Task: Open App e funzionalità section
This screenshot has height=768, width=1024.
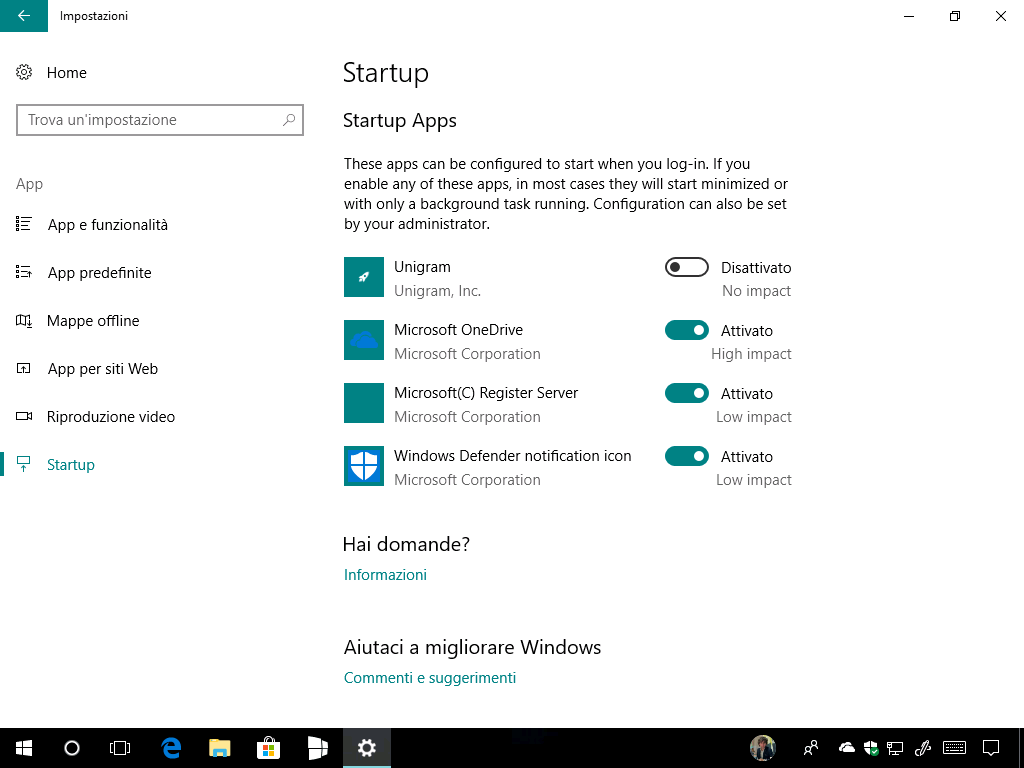Action: [x=108, y=225]
